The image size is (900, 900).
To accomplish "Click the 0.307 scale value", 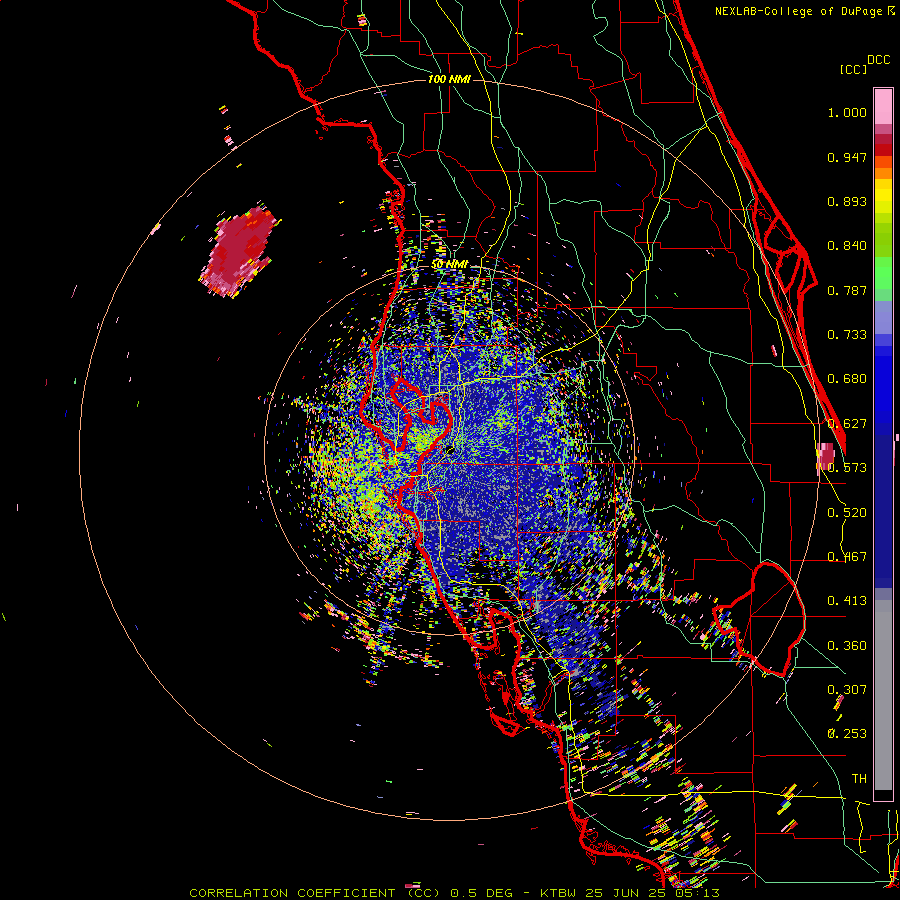I will pos(847,689).
